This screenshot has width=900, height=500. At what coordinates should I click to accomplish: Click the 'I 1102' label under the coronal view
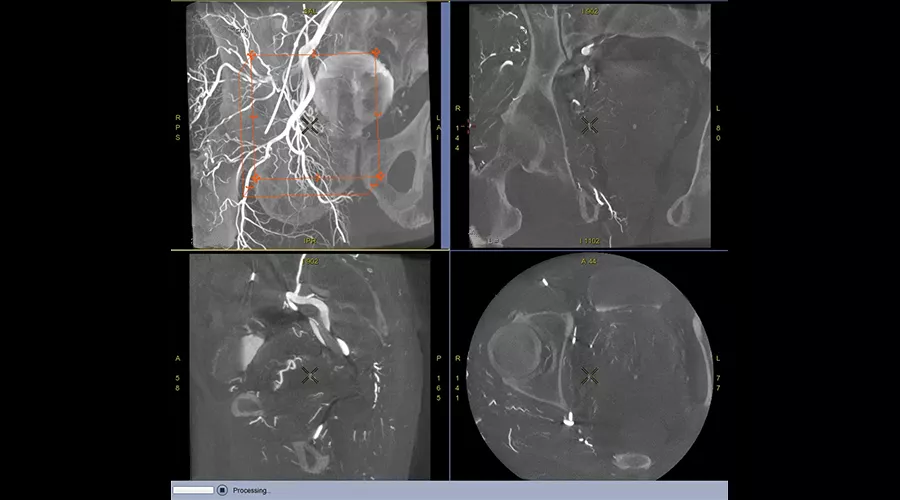tap(589, 241)
